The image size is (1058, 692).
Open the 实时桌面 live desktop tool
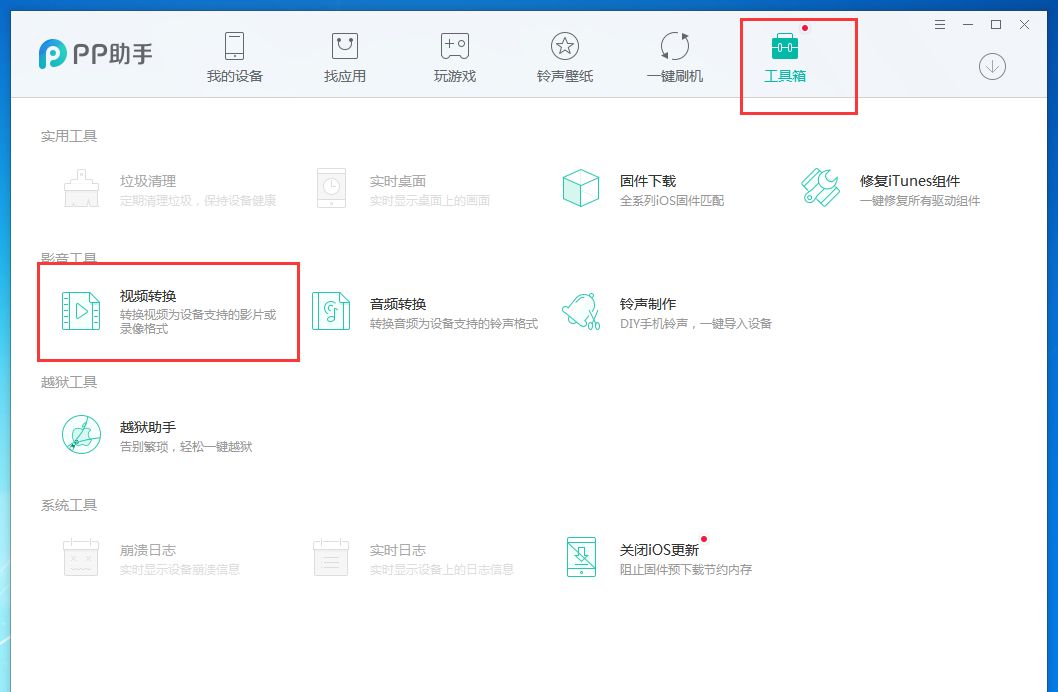pyautogui.click(x=400, y=188)
